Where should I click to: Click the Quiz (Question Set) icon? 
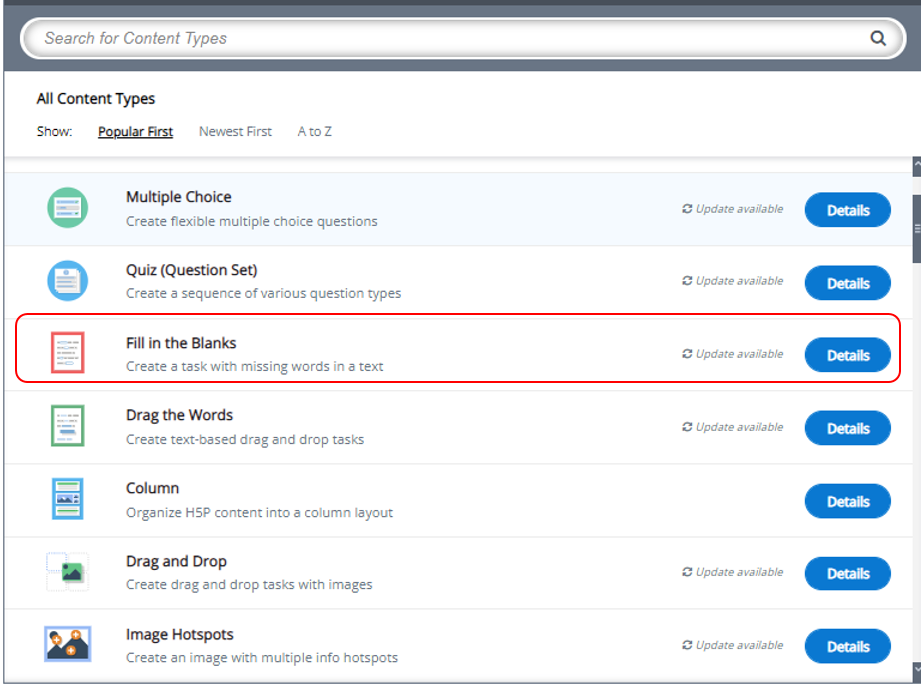tap(67, 281)
